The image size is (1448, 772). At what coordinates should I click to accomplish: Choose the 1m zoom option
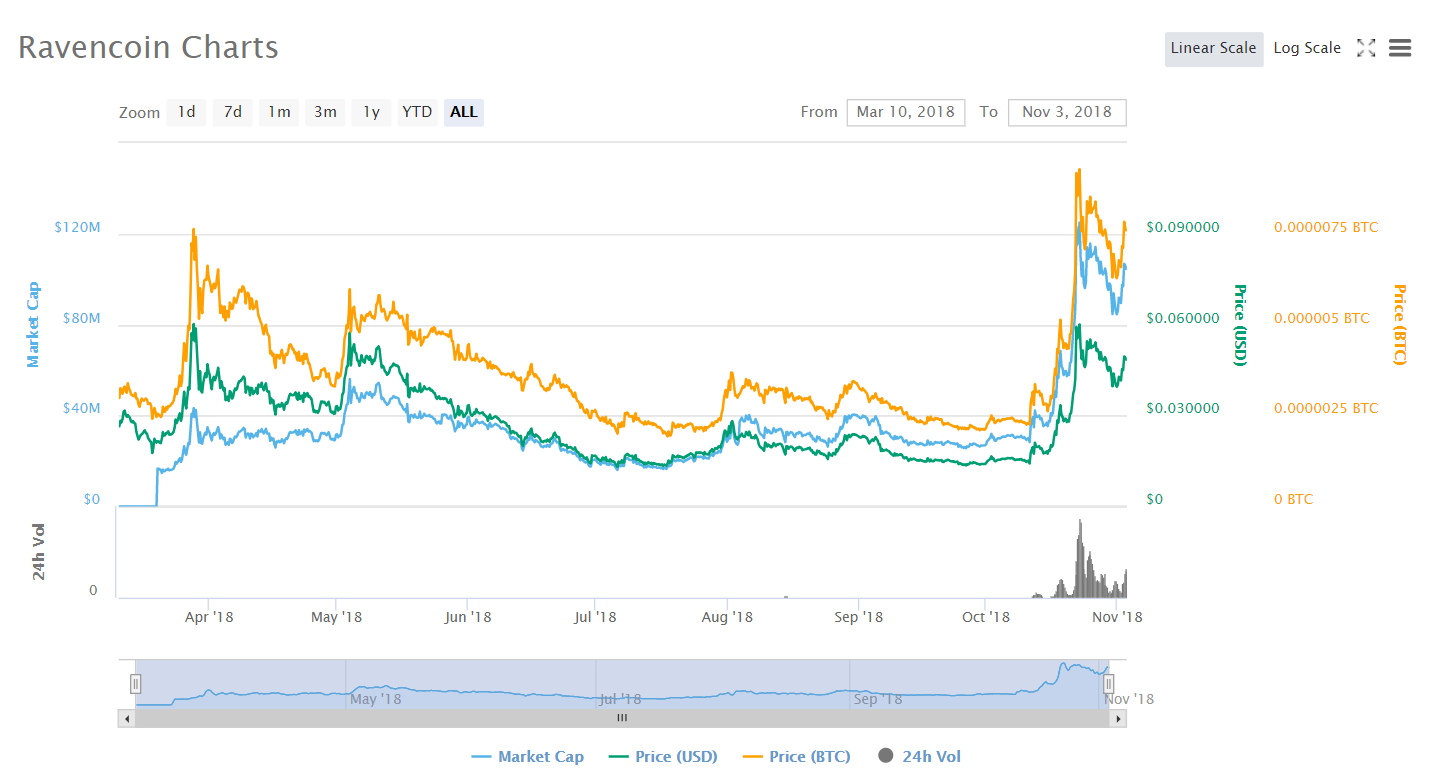pos(278,112)
